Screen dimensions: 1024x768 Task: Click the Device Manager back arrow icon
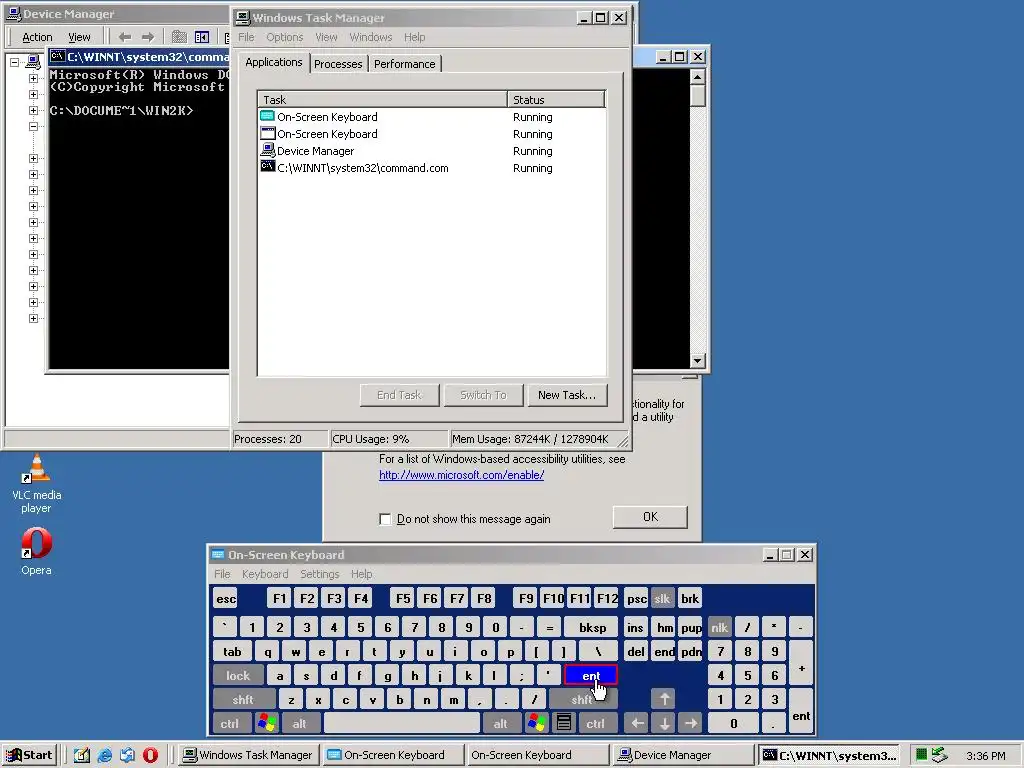[125, 37]
